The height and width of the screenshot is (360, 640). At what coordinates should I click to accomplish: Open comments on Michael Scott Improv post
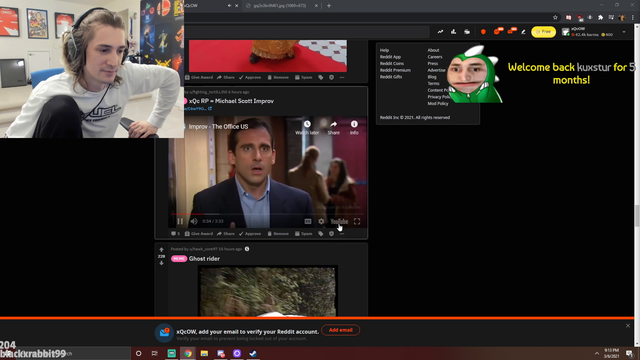coord(175,233)
